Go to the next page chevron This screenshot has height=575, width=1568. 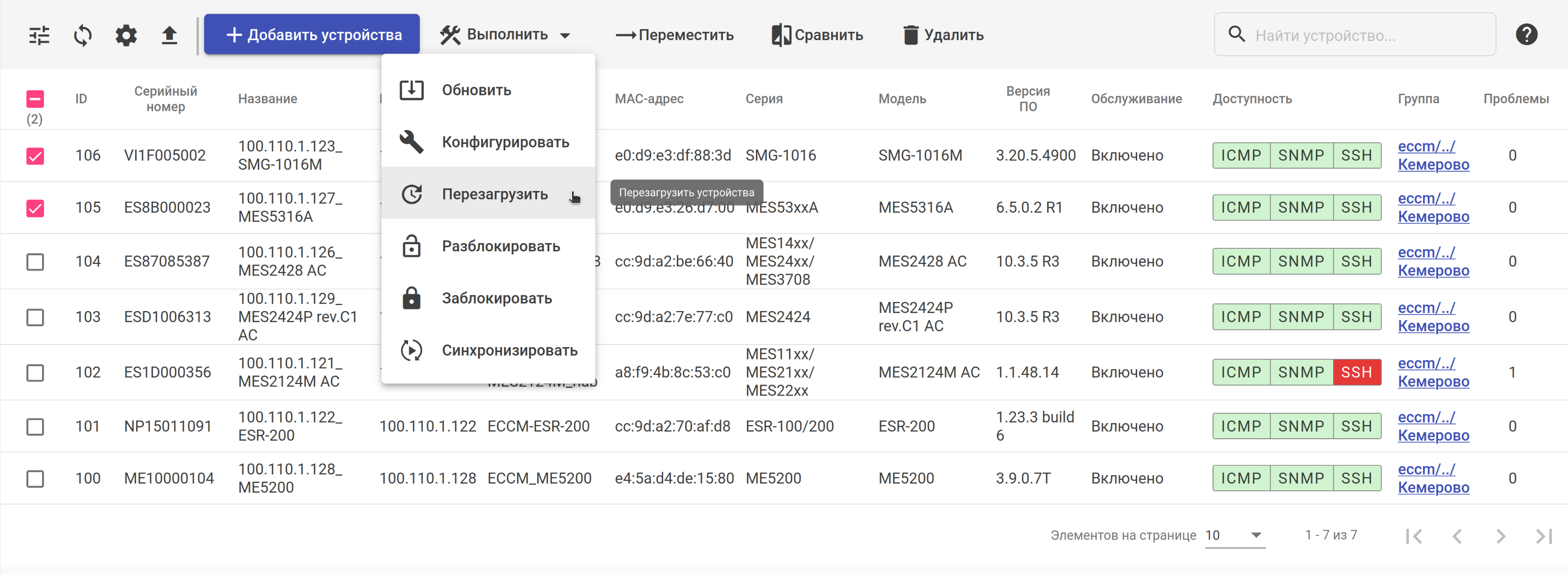point(1500,536)
